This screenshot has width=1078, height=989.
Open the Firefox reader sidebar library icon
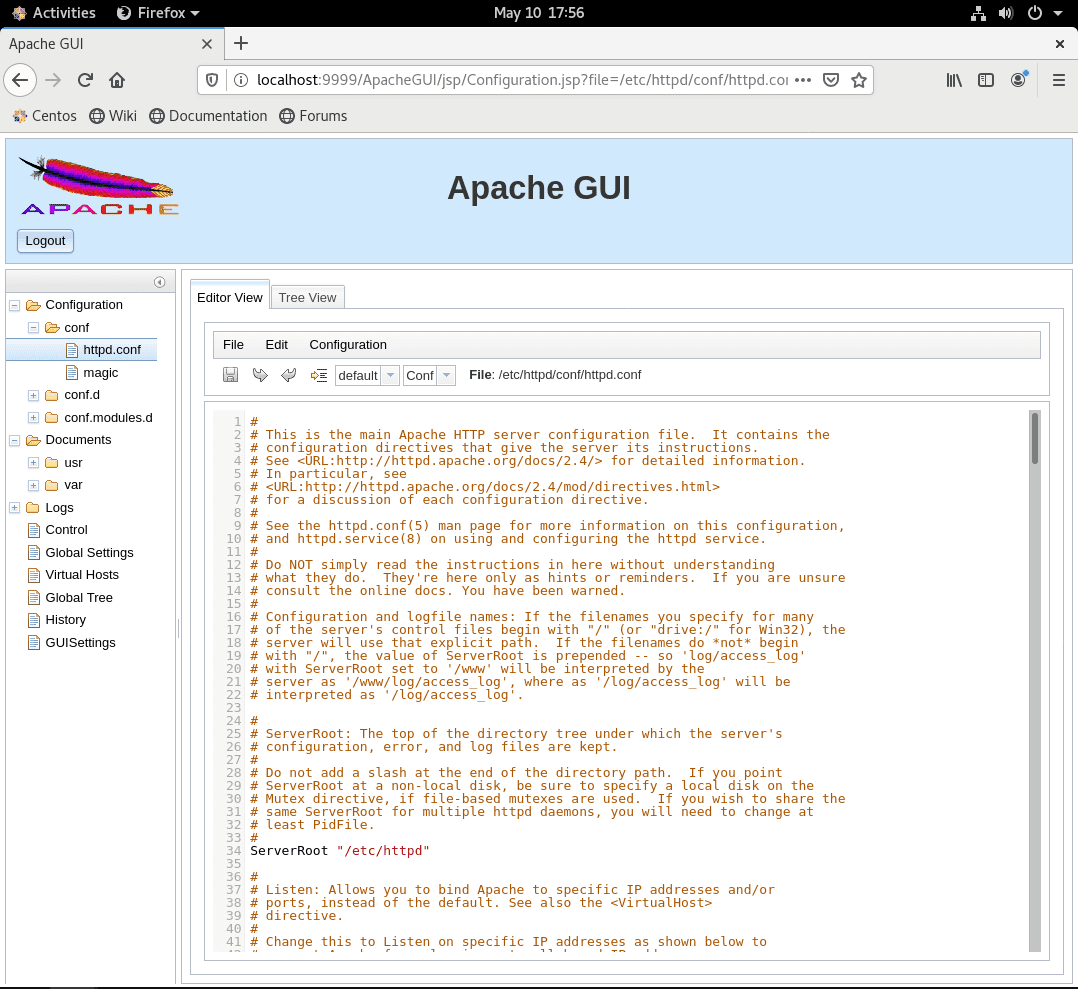(x=953, y=80)
